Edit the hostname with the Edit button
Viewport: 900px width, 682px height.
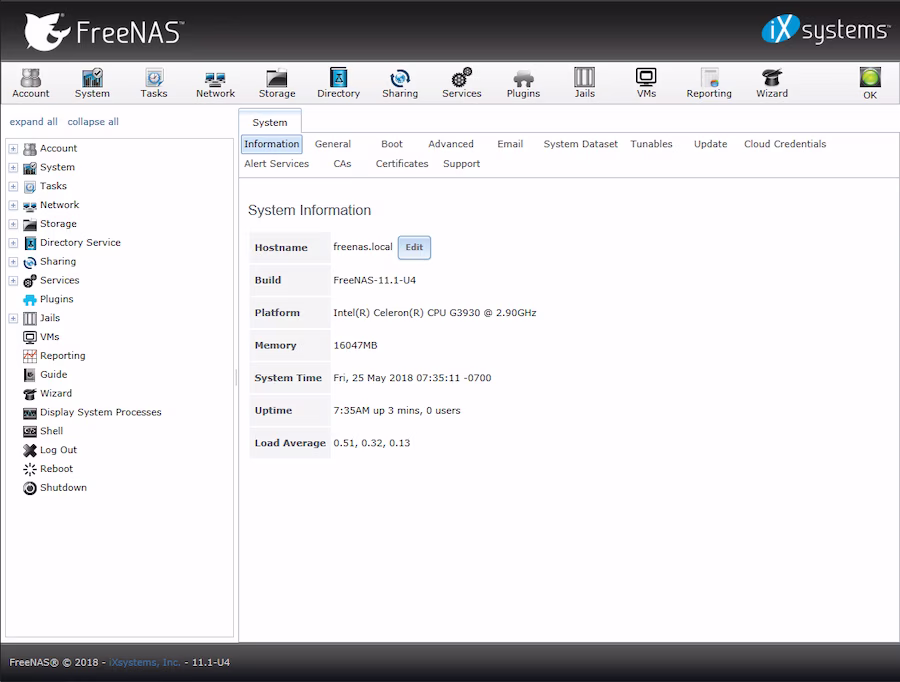click(x=414, y=247)
